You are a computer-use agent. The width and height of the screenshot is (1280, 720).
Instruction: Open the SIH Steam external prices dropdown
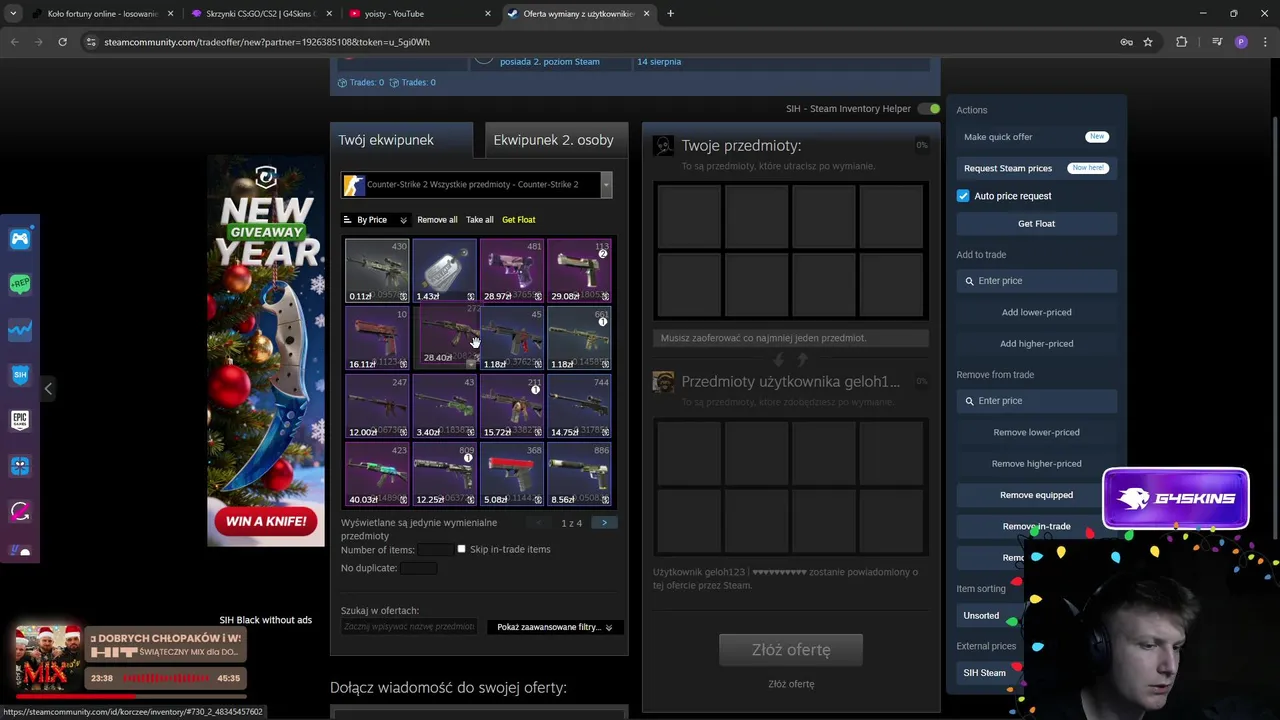click(987, 673)
